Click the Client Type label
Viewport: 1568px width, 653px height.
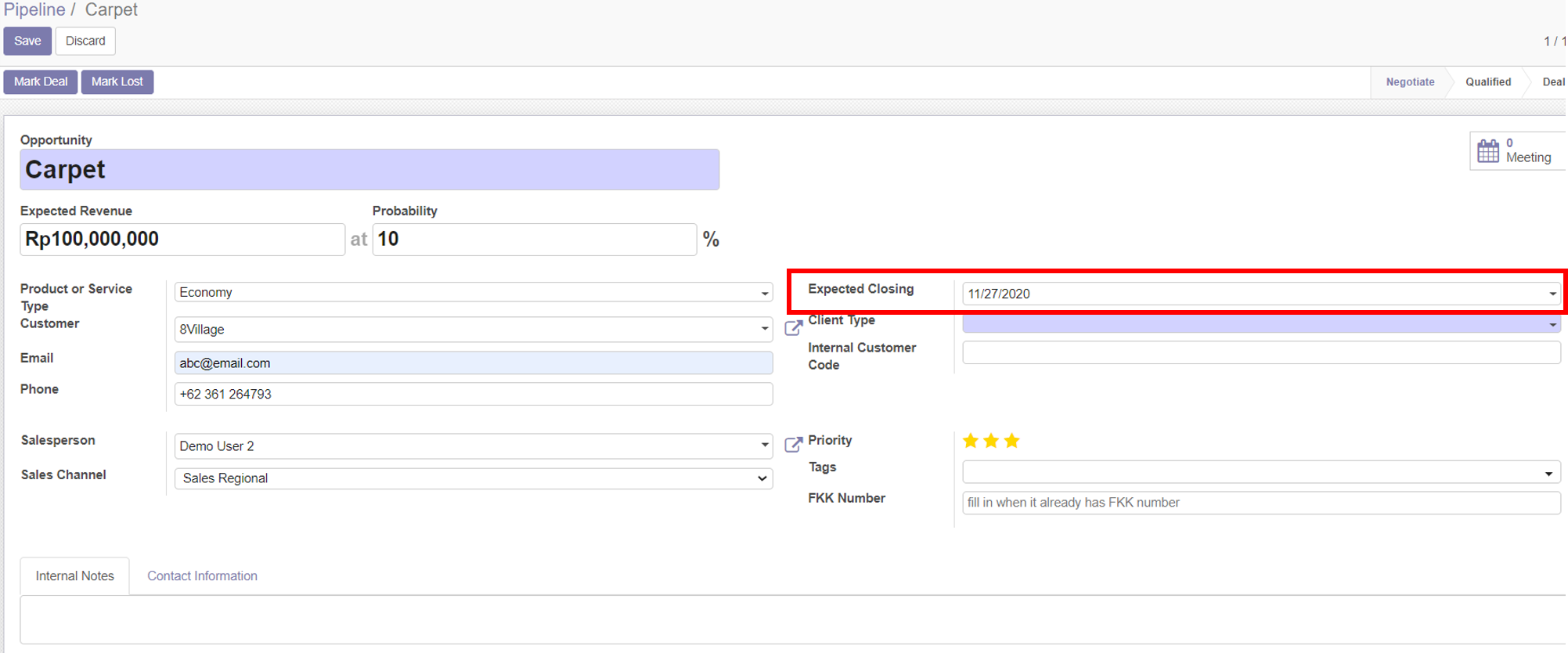[x=842, y=320]
